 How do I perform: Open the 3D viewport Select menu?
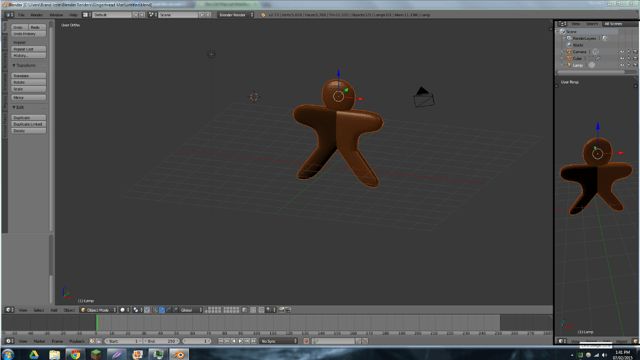point(38,310)
